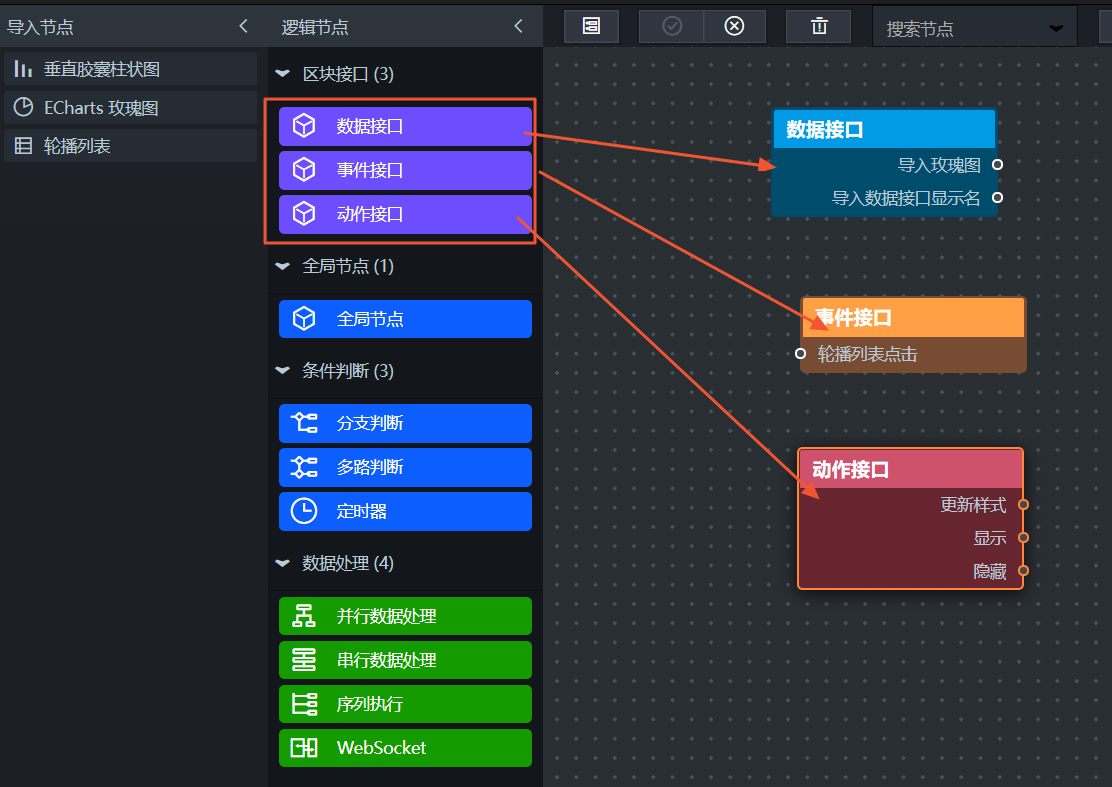Viewport: 1112px width, 787px height.
Task: Select the 串行数据处理 node
Action: point(405,660)
